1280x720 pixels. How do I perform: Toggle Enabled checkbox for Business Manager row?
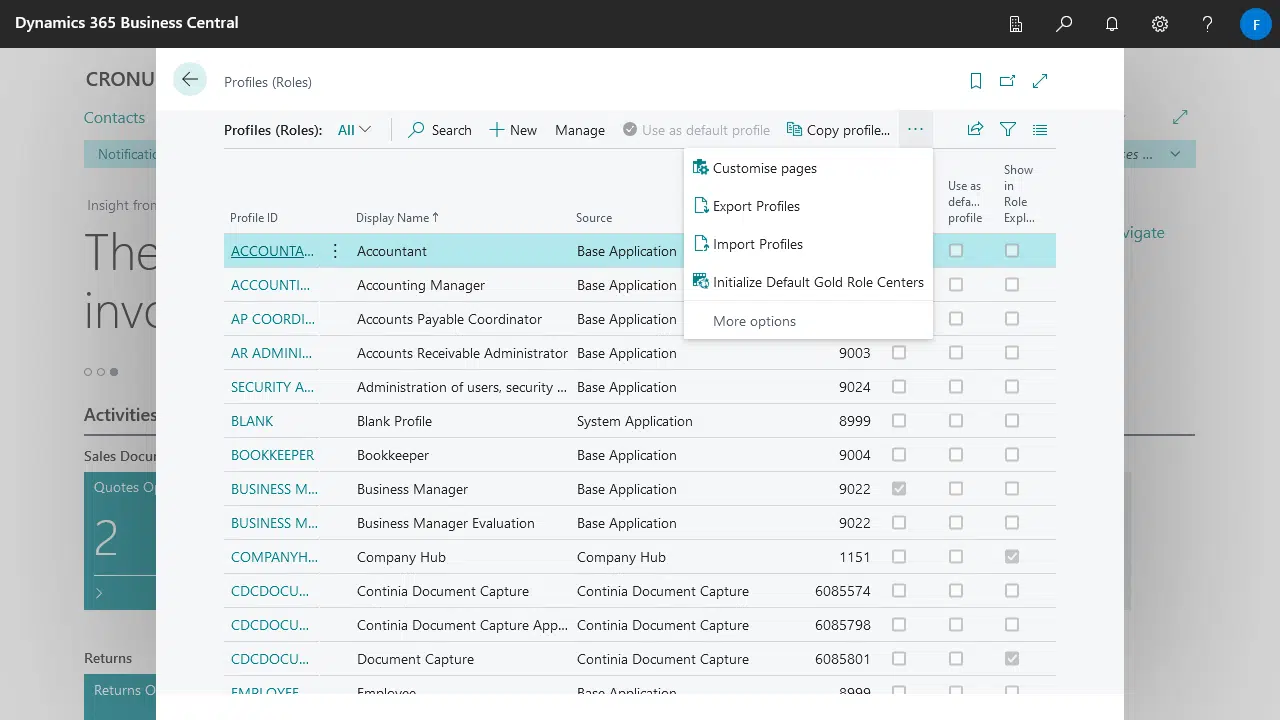899,489
